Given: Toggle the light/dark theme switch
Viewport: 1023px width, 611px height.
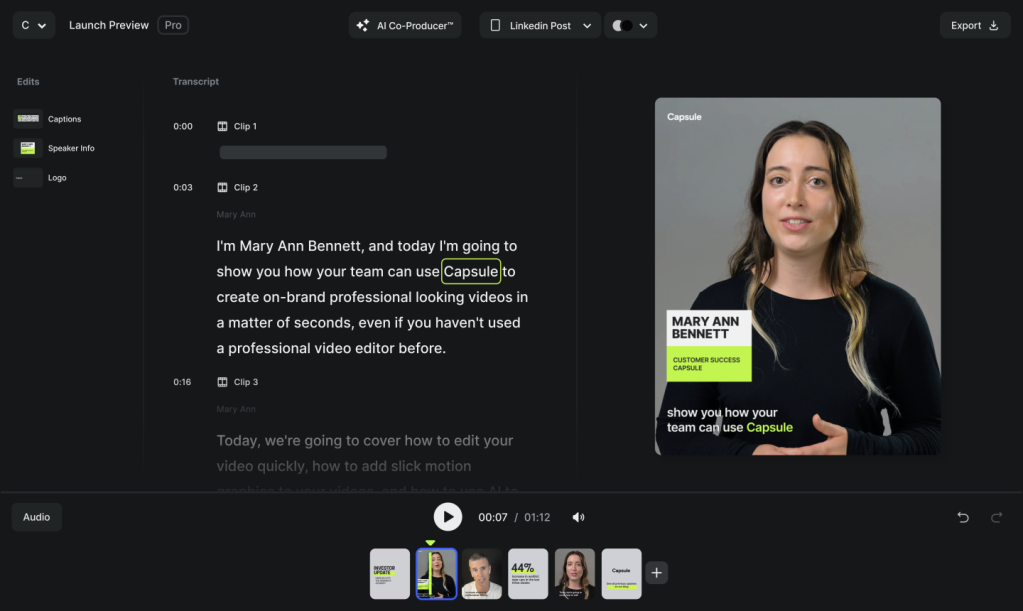Looking at the screenshot, I should tap(622, 25).
